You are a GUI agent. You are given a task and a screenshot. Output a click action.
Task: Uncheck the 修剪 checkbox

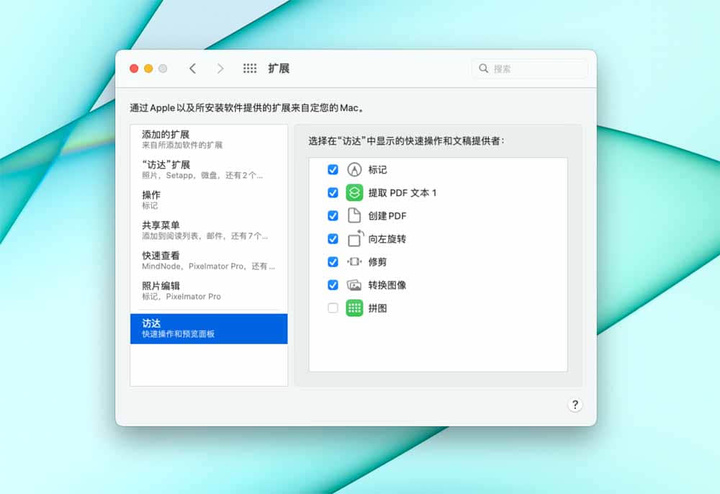pos(333,262)
